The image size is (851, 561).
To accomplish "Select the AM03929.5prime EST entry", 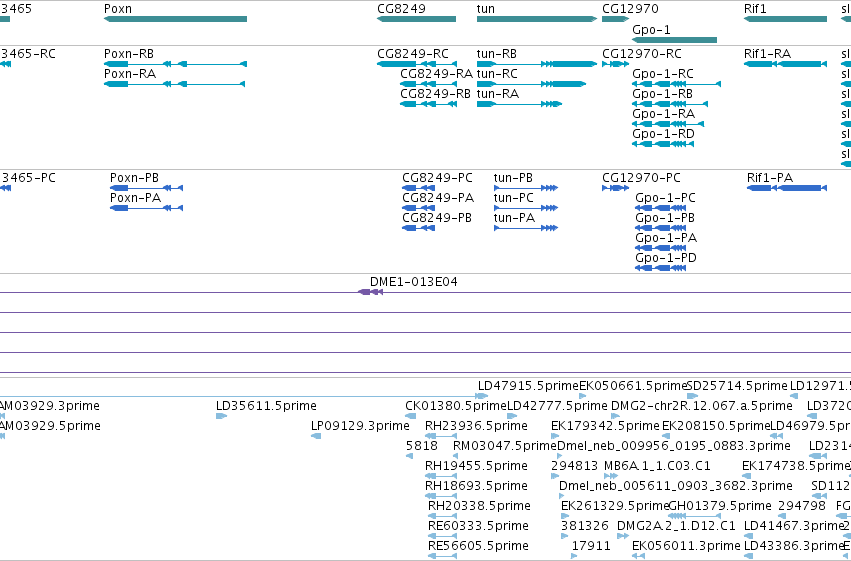I will (2, 436).
